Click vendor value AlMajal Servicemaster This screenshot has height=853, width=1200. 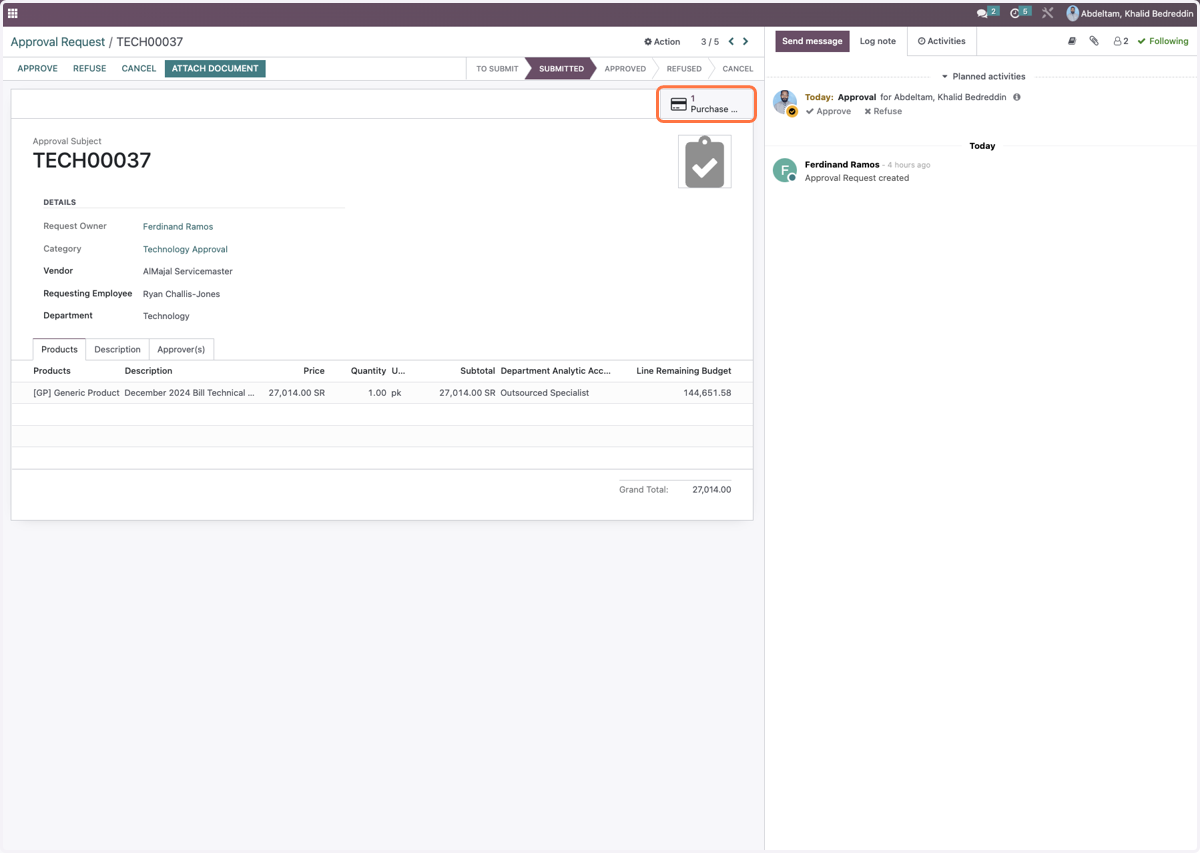188,271
